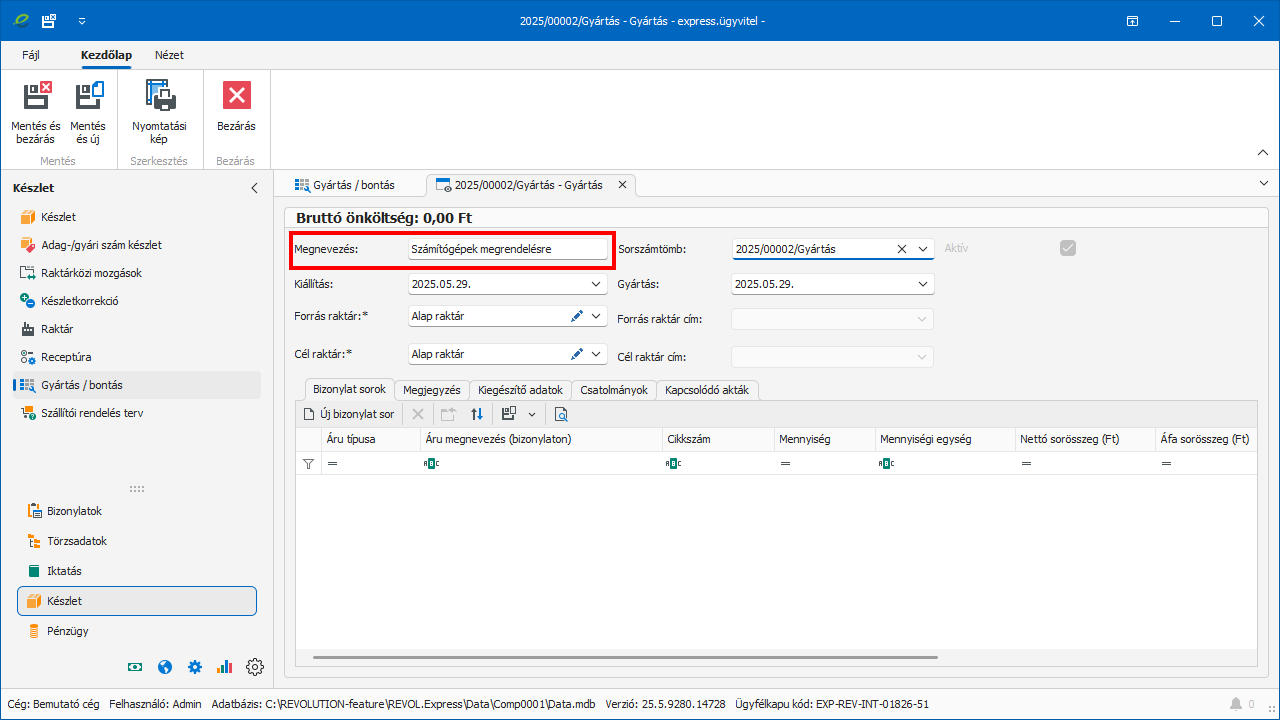Open the Kiállítás date dropdown

[597, 284]
